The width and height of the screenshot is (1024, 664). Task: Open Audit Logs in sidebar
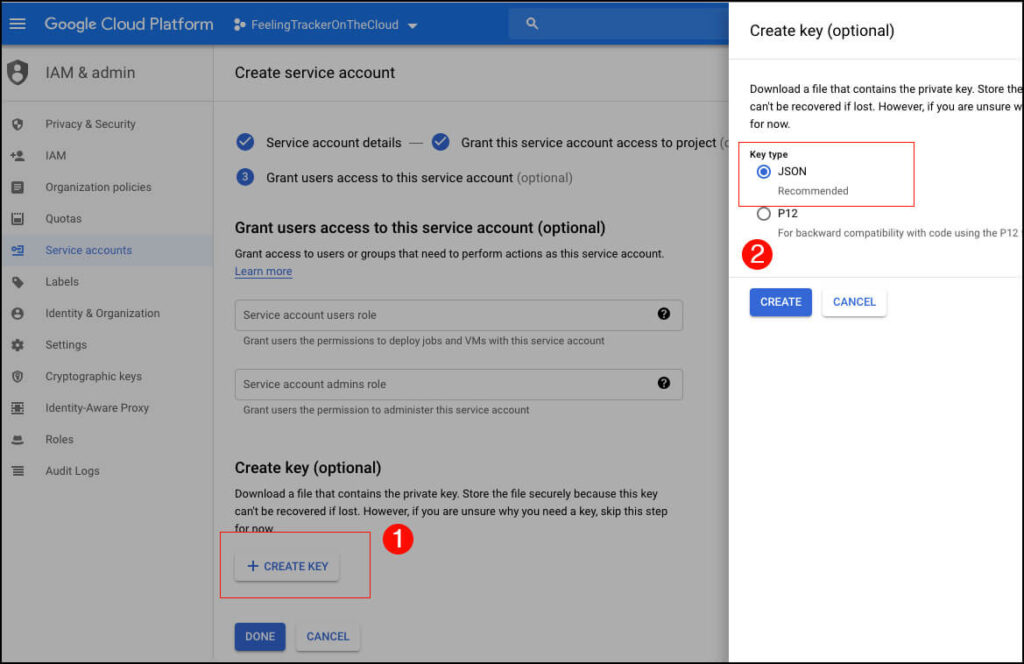pyautogui.click(x=72, y=471)
